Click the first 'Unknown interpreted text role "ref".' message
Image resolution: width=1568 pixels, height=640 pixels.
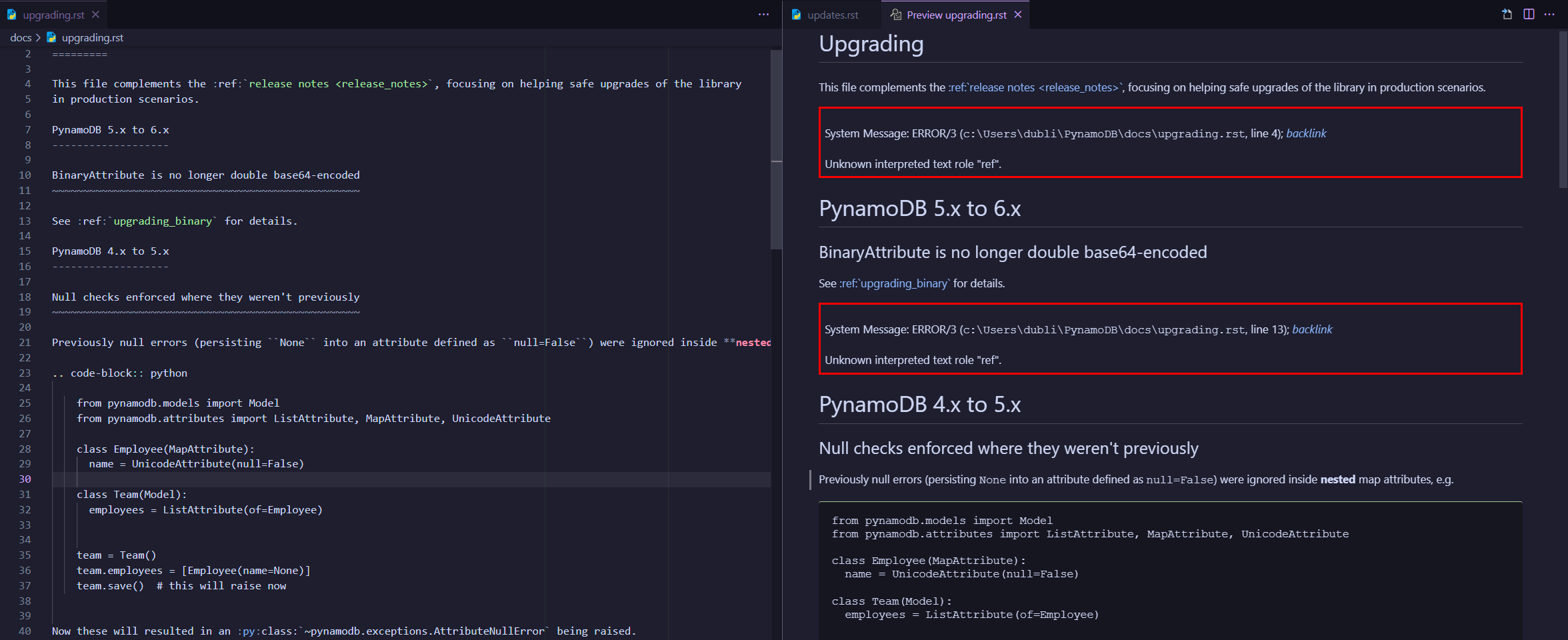pos(913,164)
